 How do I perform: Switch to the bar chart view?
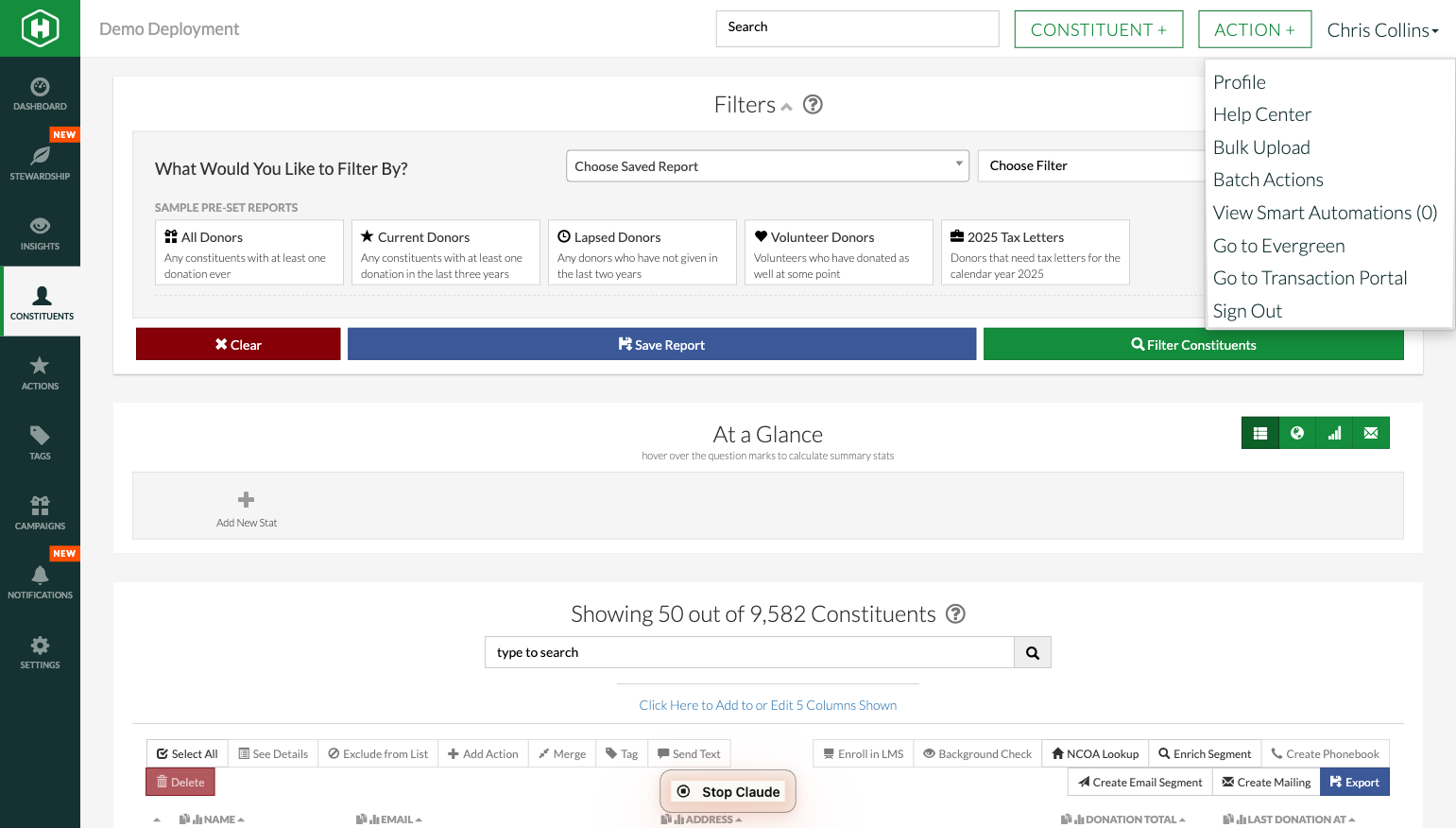click(x=1334, y=433)
